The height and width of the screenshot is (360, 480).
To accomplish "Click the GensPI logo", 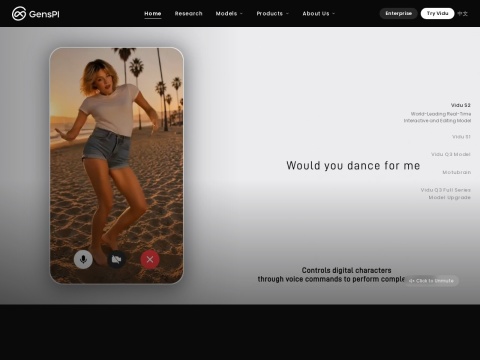I will click(36, 14).
